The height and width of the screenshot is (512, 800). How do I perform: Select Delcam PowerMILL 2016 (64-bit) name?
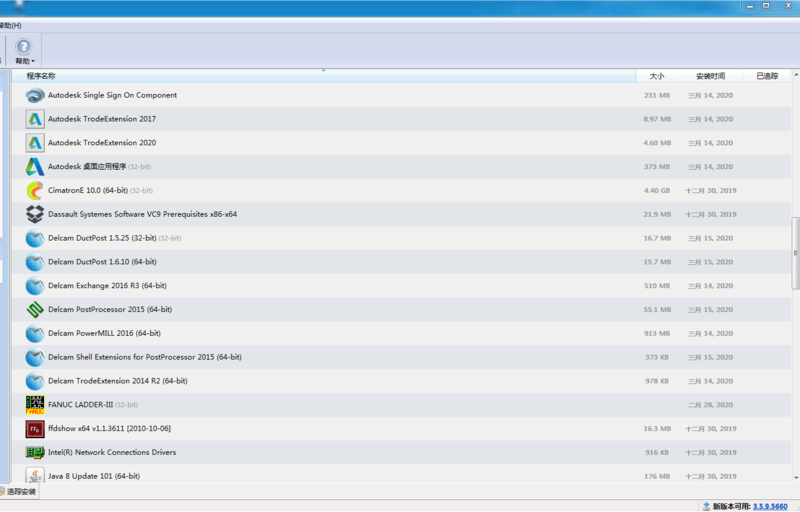coord(104,333)
